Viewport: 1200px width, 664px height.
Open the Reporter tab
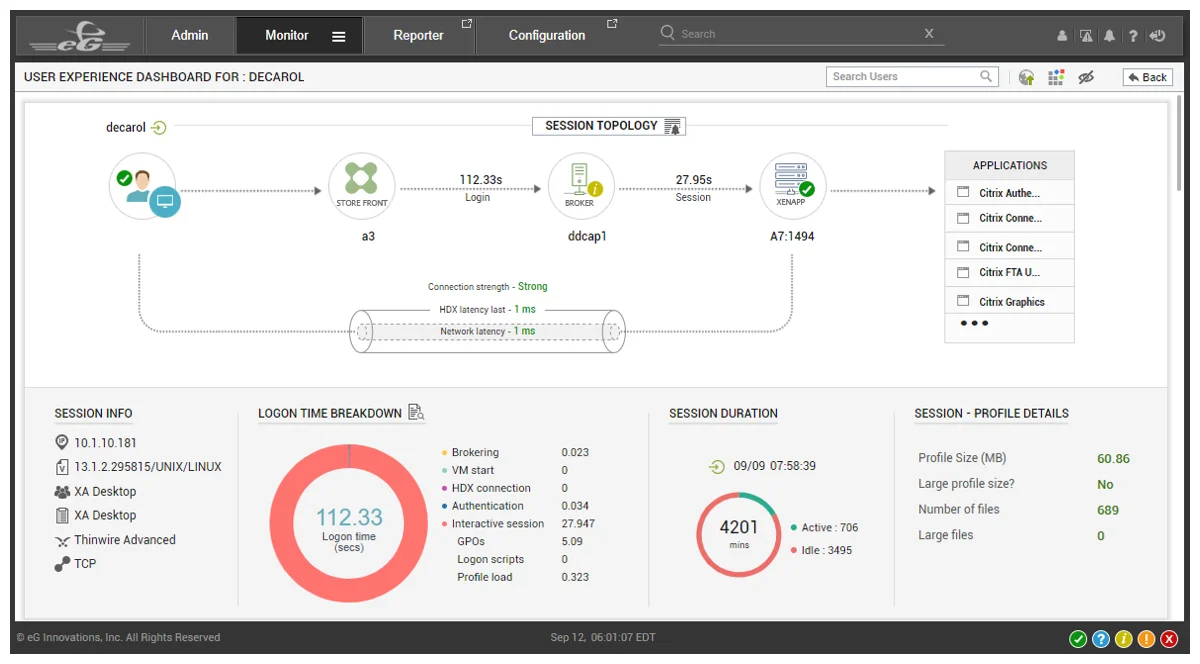point(418,35)
